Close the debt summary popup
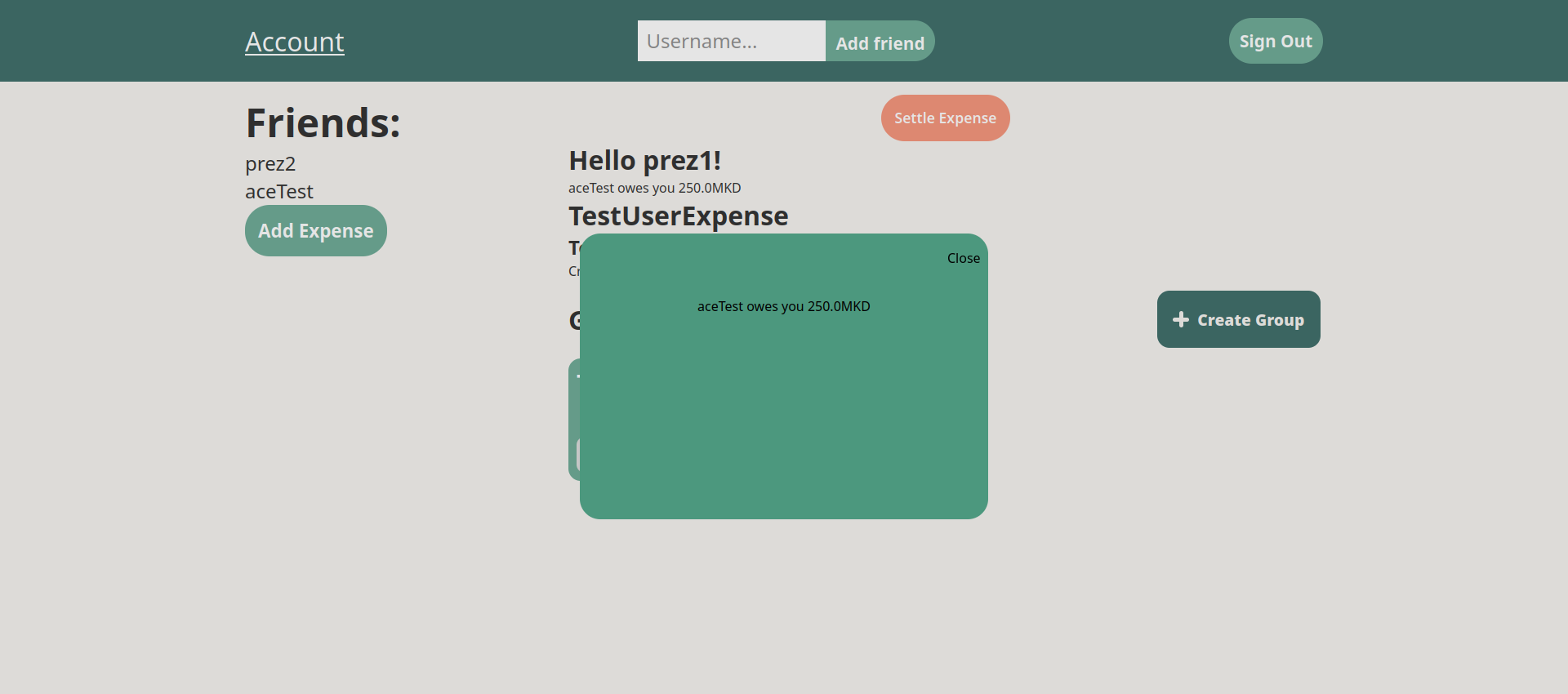Viewport: 1568px width, 694px height. [x=963, y=258]
